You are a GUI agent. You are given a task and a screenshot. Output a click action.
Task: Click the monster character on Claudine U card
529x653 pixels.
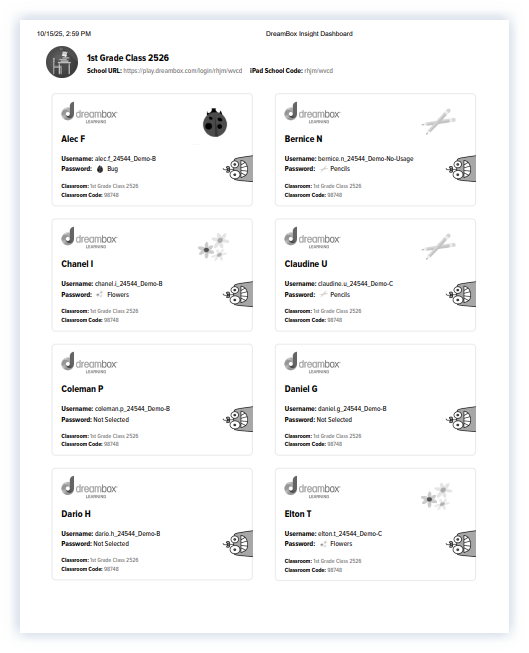[x=462, y=294]
